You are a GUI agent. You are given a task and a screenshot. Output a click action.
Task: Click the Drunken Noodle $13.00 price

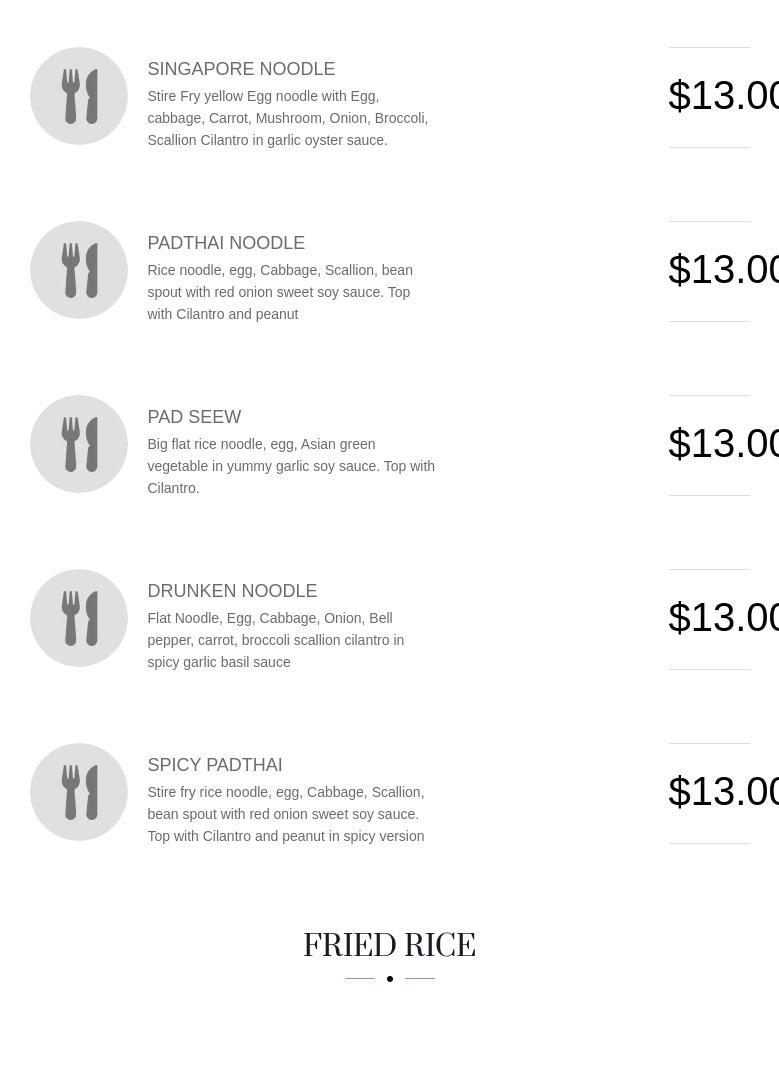click(x=724, y=618)
